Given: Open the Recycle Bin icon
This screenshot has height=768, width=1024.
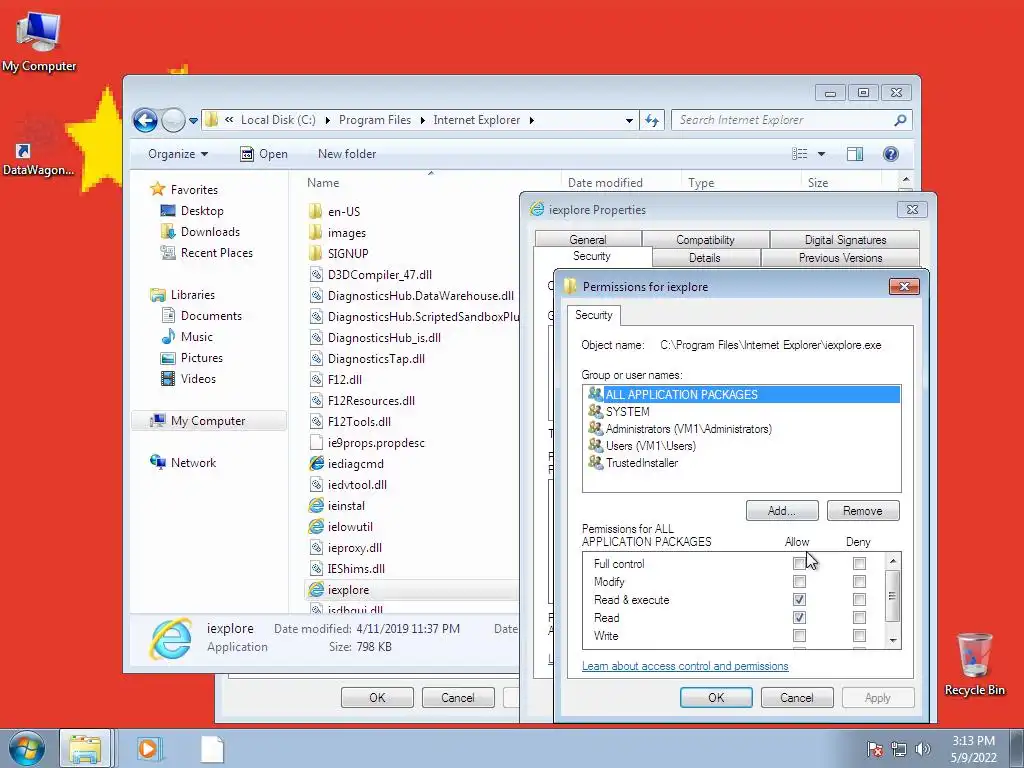Looking at the screenshot, I should pos(974,664).
